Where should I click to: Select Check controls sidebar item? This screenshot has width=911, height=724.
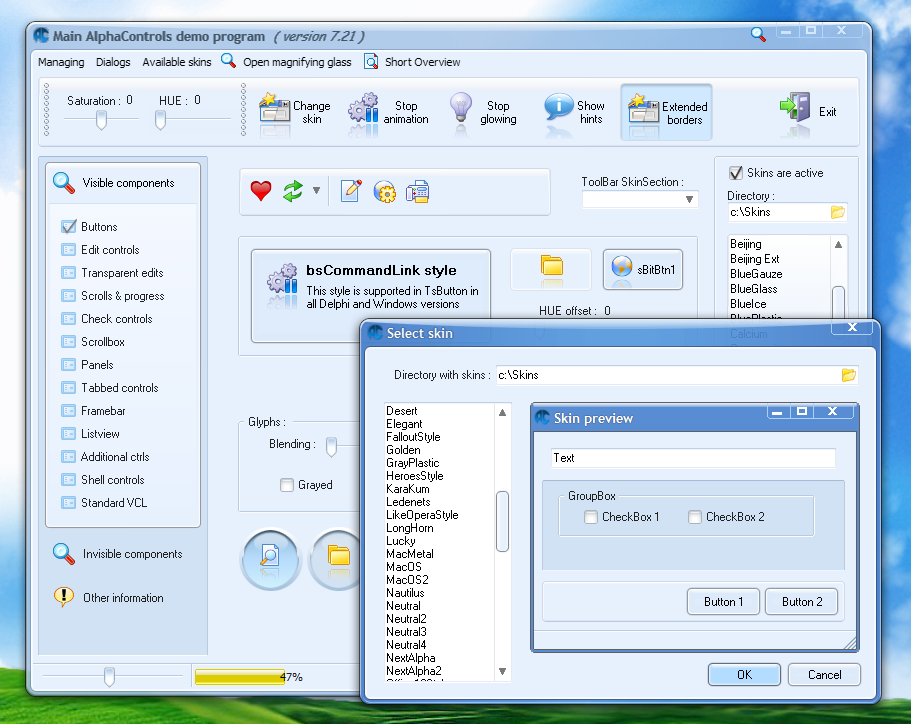(106, 319)
